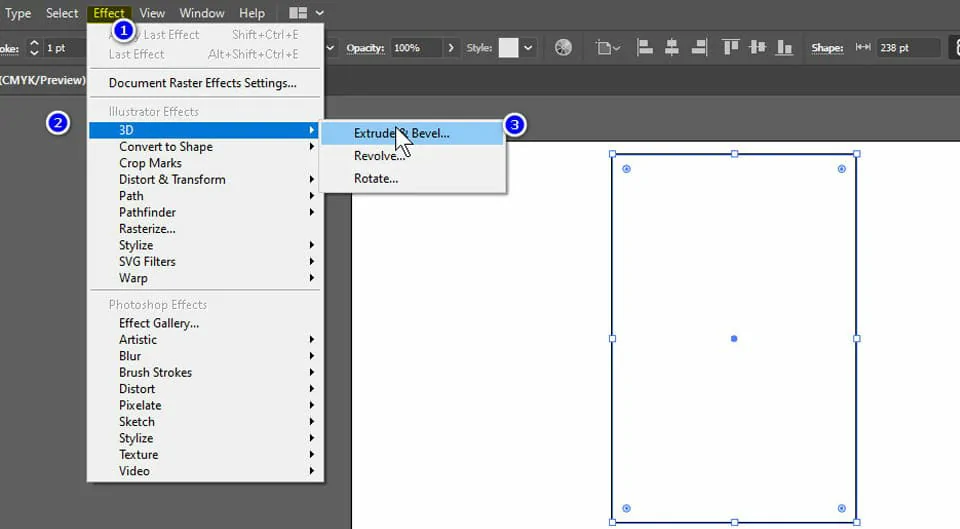
Task: Click Horizontal Align Left icon
Action: (644, 48)
